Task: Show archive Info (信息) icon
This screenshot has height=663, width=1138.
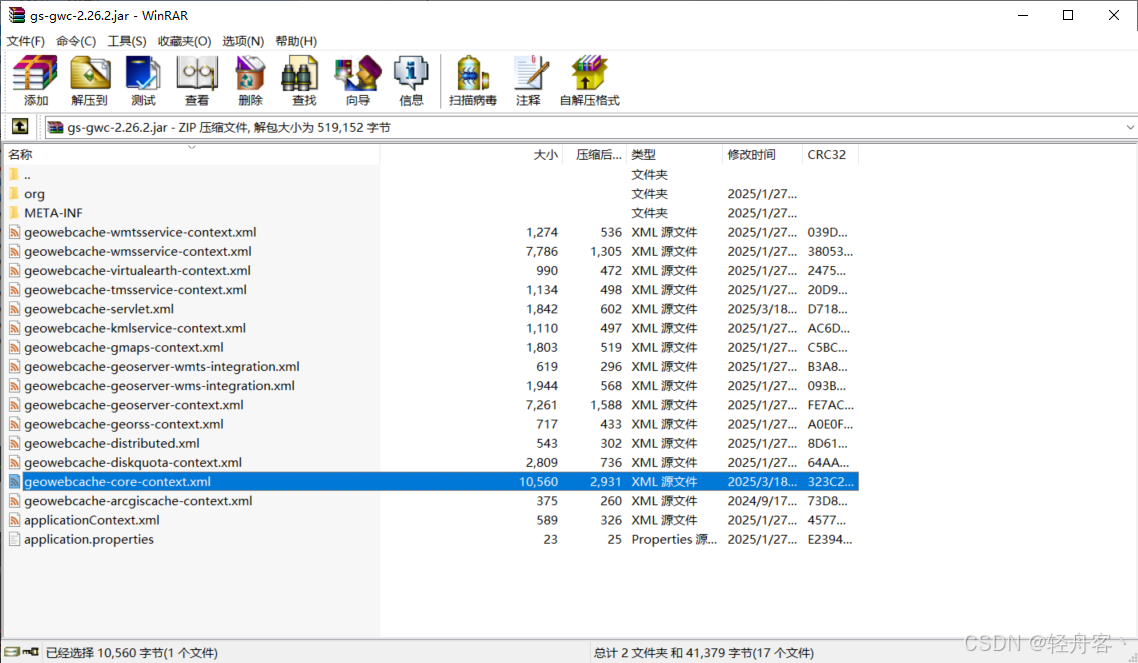Action: click(412, 81)
